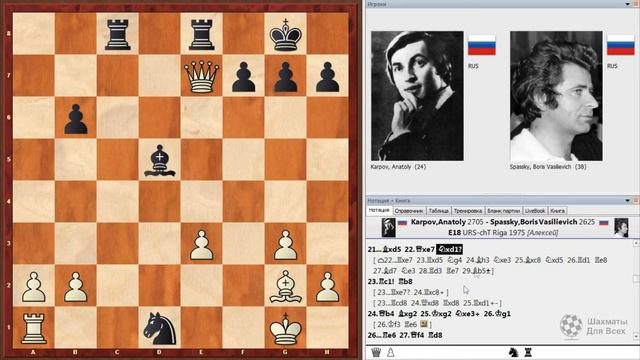
Task: Select the white pawn on b2
Action: (76, 287)
